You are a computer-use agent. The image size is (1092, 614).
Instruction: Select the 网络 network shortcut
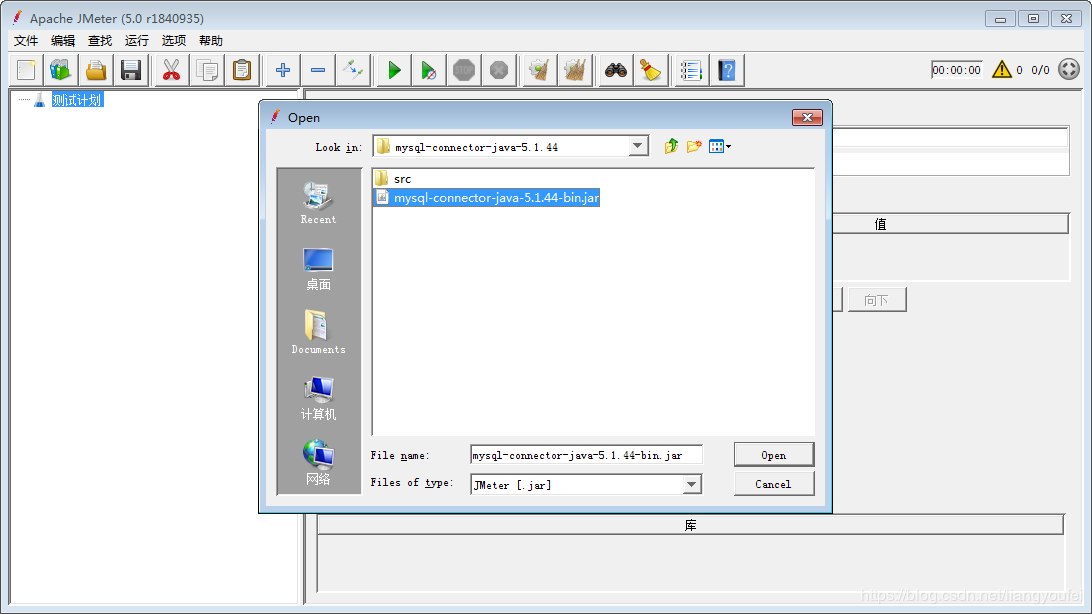point(318,462)
